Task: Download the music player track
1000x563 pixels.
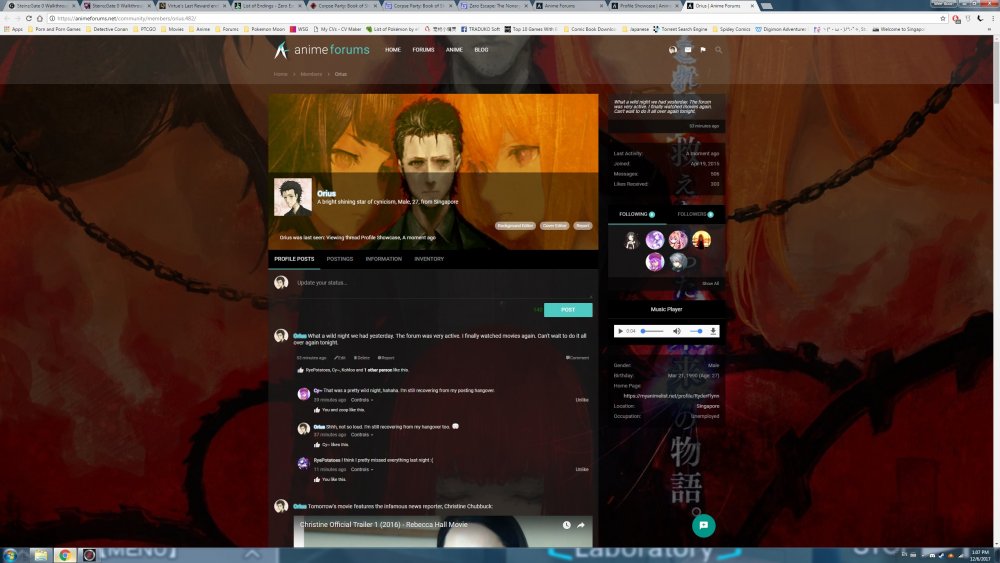Action: pyautogui.click(x=713, y=331)
